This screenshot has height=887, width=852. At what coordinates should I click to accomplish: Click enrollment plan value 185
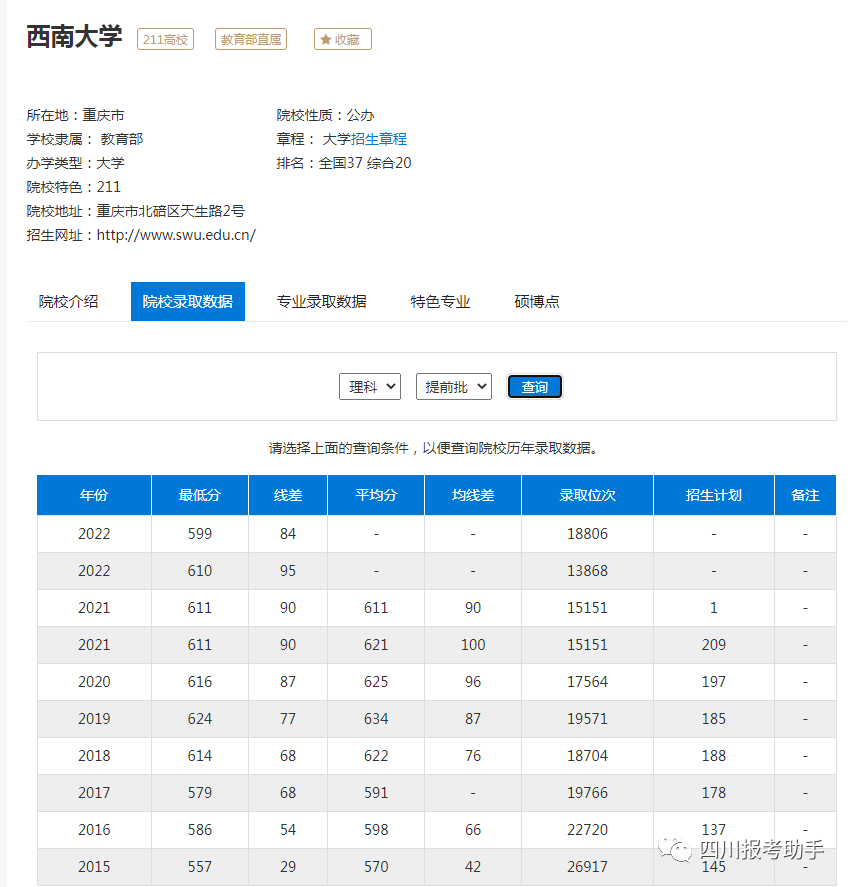714,718
